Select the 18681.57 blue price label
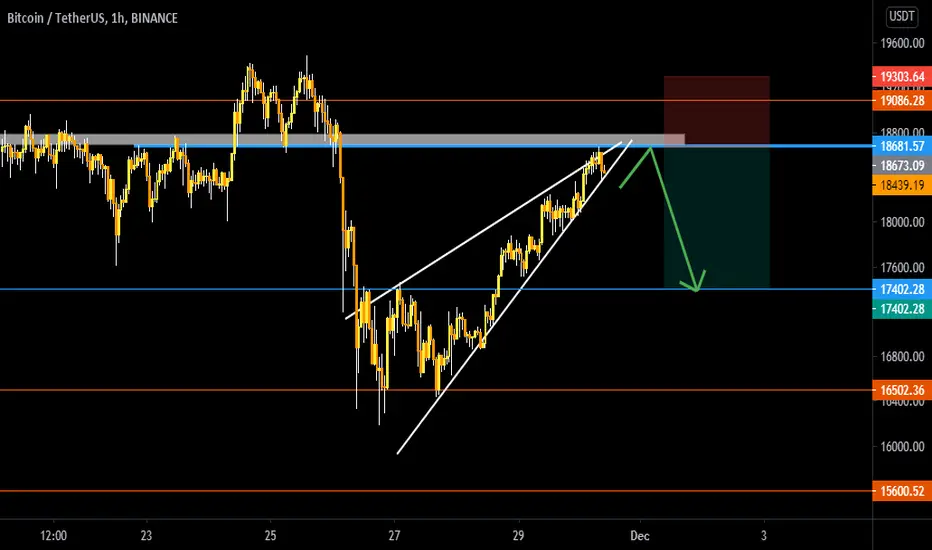Image resolution: width=932 pixels, height=550 pixels. 902,146
